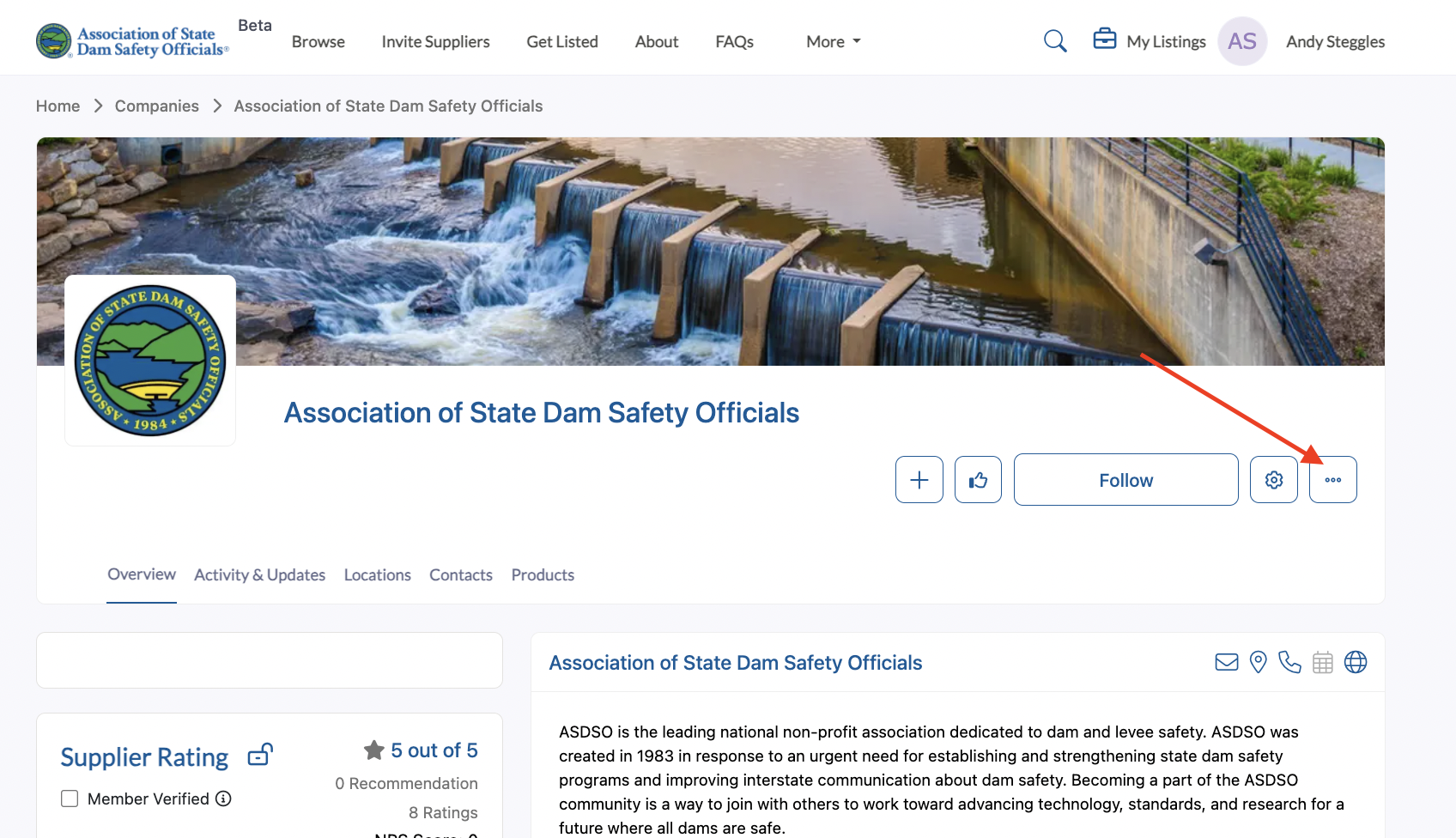The image size is (1456, 838).
Task: Click the thumbs-up recommend icon
Action: [978, 480]
